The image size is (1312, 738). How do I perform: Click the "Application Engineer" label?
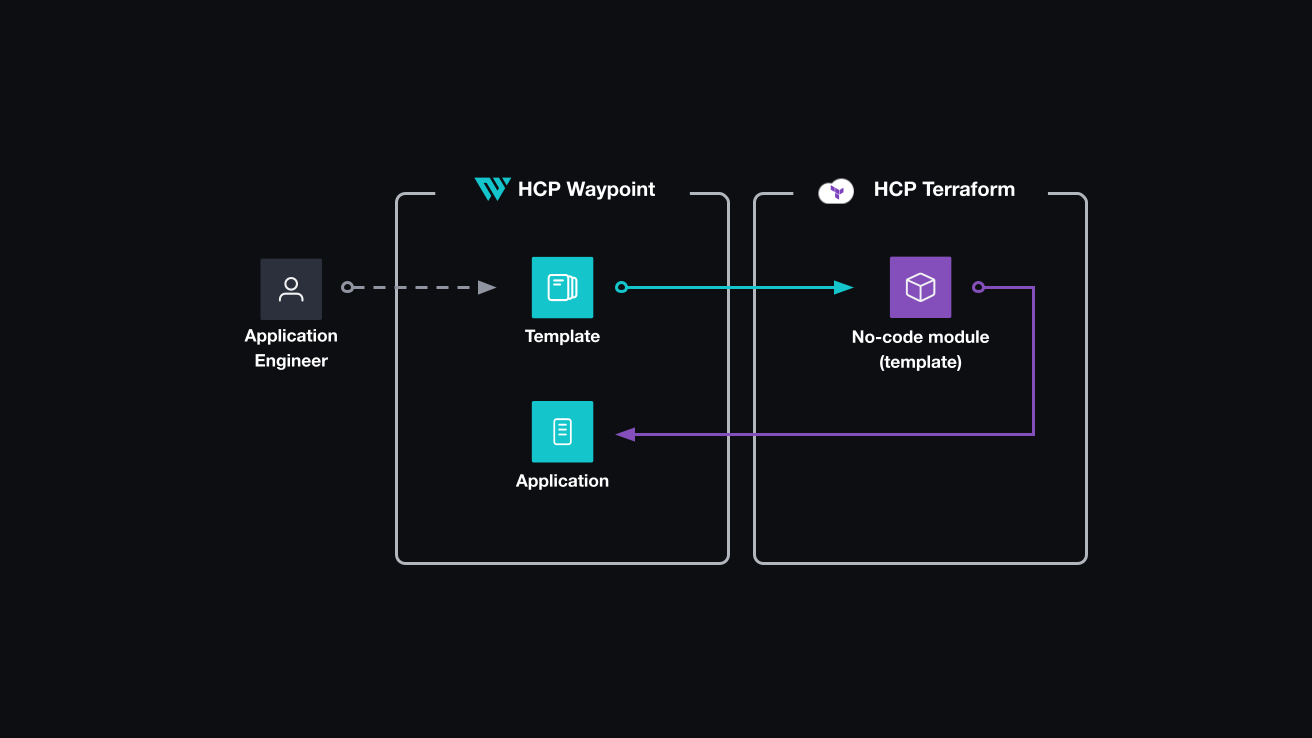(291, 348)
